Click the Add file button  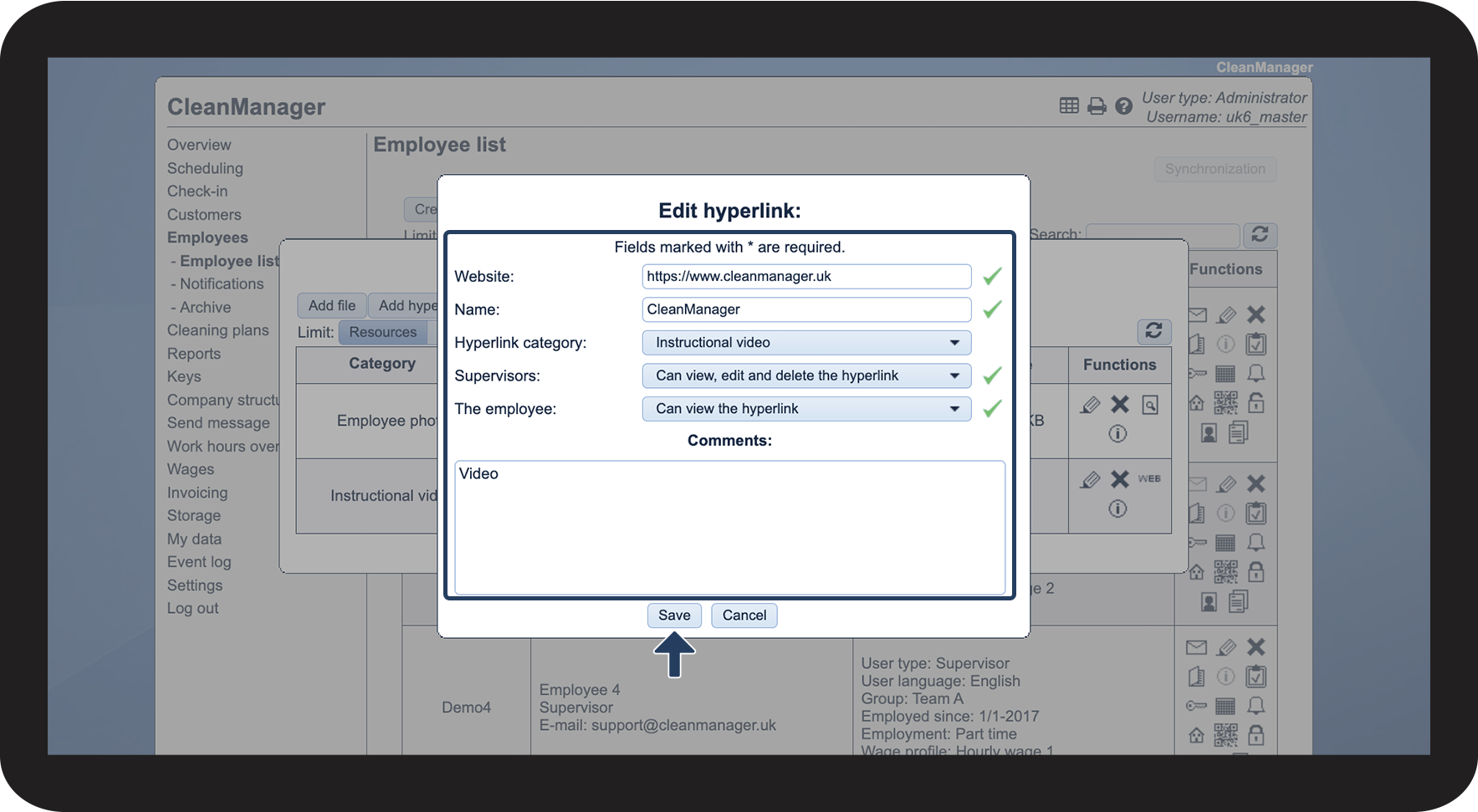point(332,306)
